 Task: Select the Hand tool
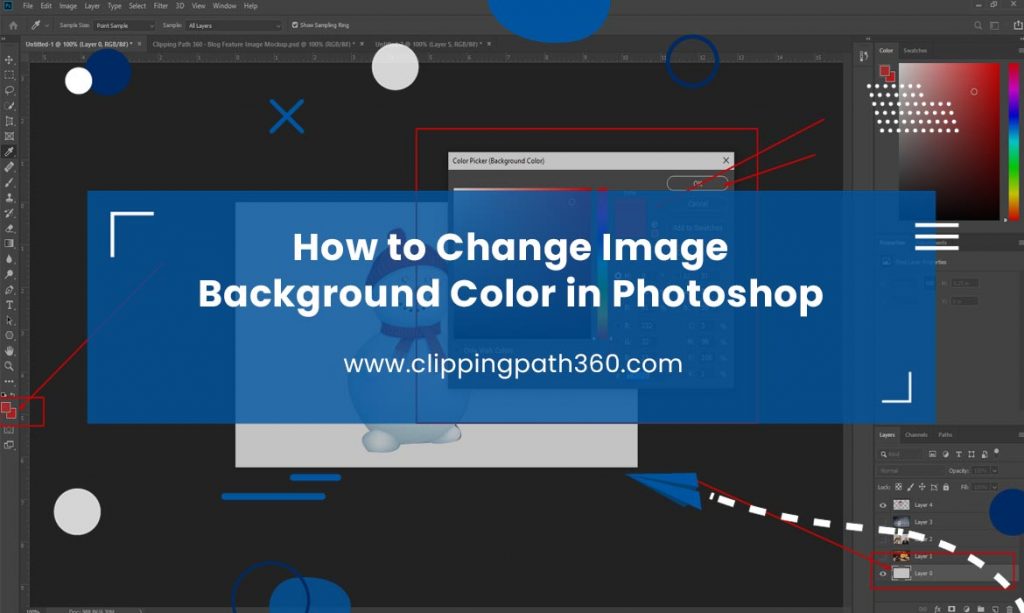click(x=9, y=351)
